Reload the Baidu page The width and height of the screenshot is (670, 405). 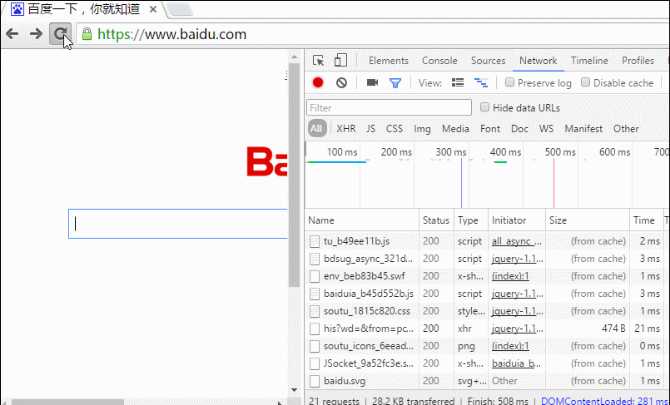60,34
